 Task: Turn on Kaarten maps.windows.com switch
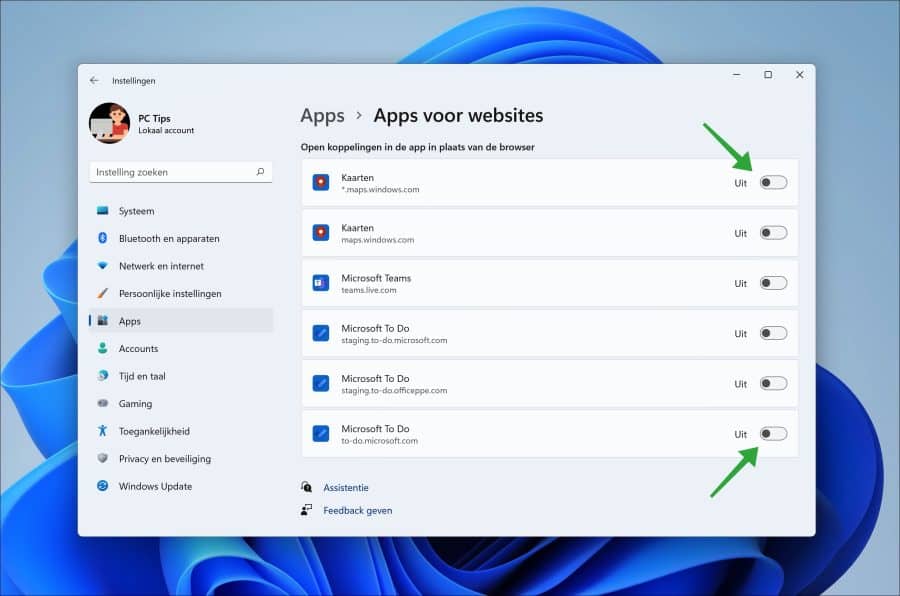pyautogui.click(x=773, y=233)
